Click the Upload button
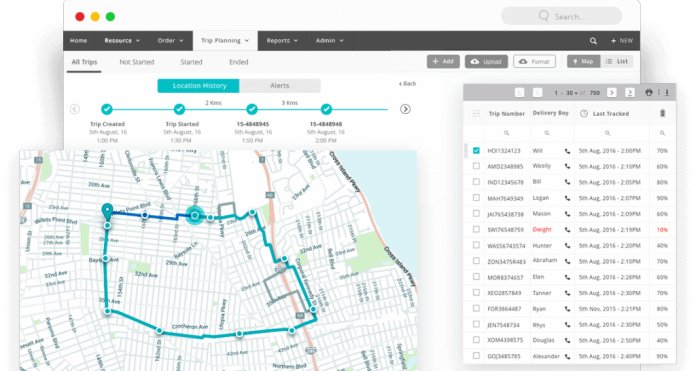Screen dimensions: 696x371 [x=486, y=61]
